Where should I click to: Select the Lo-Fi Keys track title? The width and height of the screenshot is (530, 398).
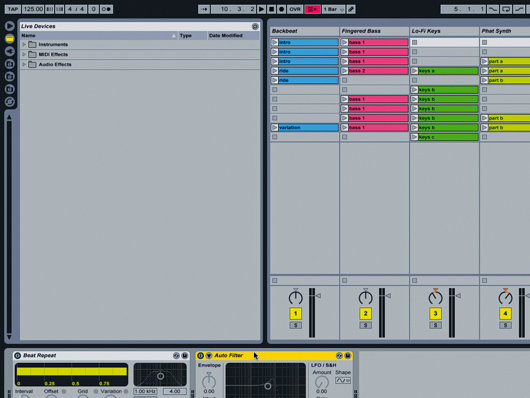click(x=444, y=31)
